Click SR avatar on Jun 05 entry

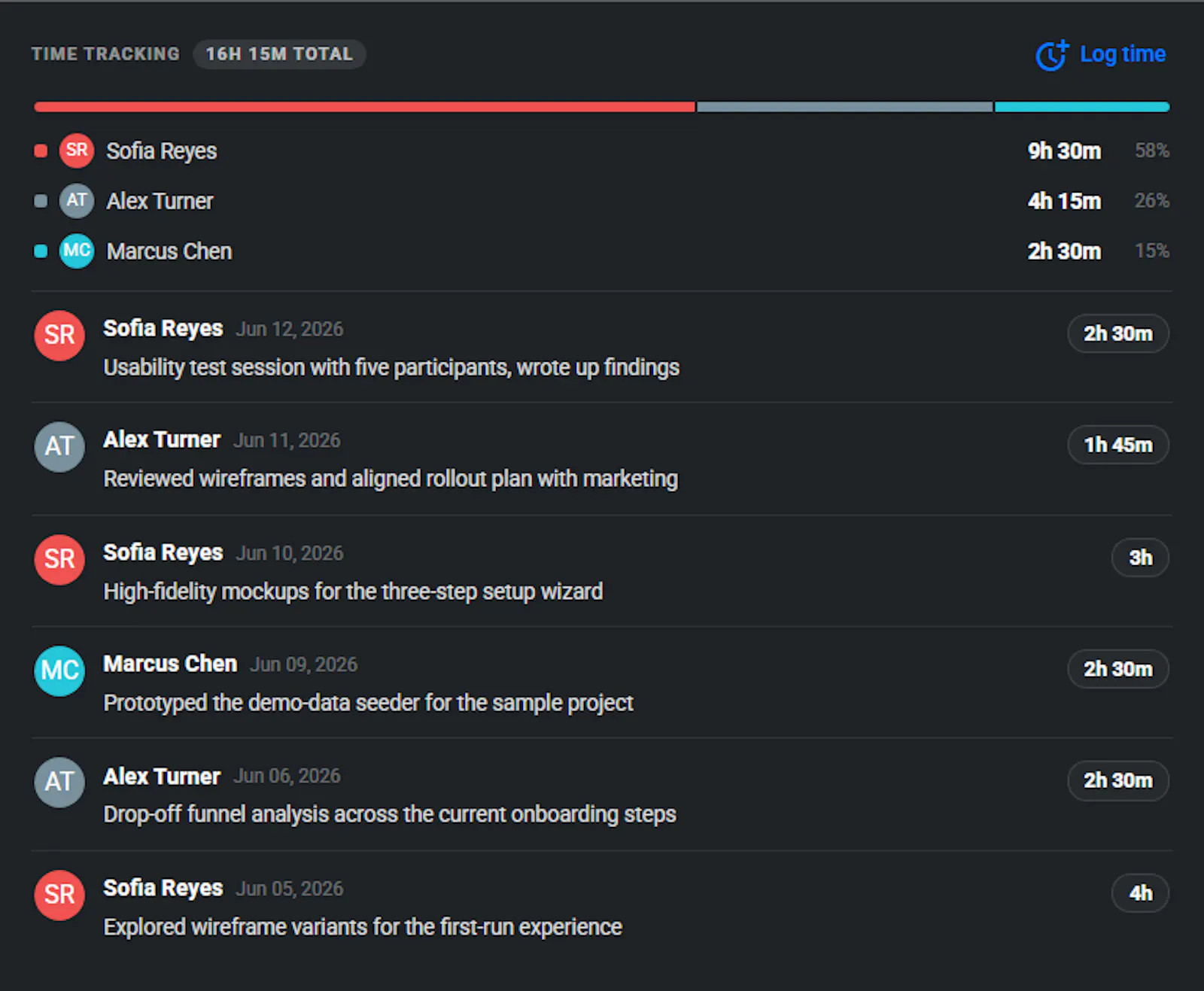coord(59,895)
